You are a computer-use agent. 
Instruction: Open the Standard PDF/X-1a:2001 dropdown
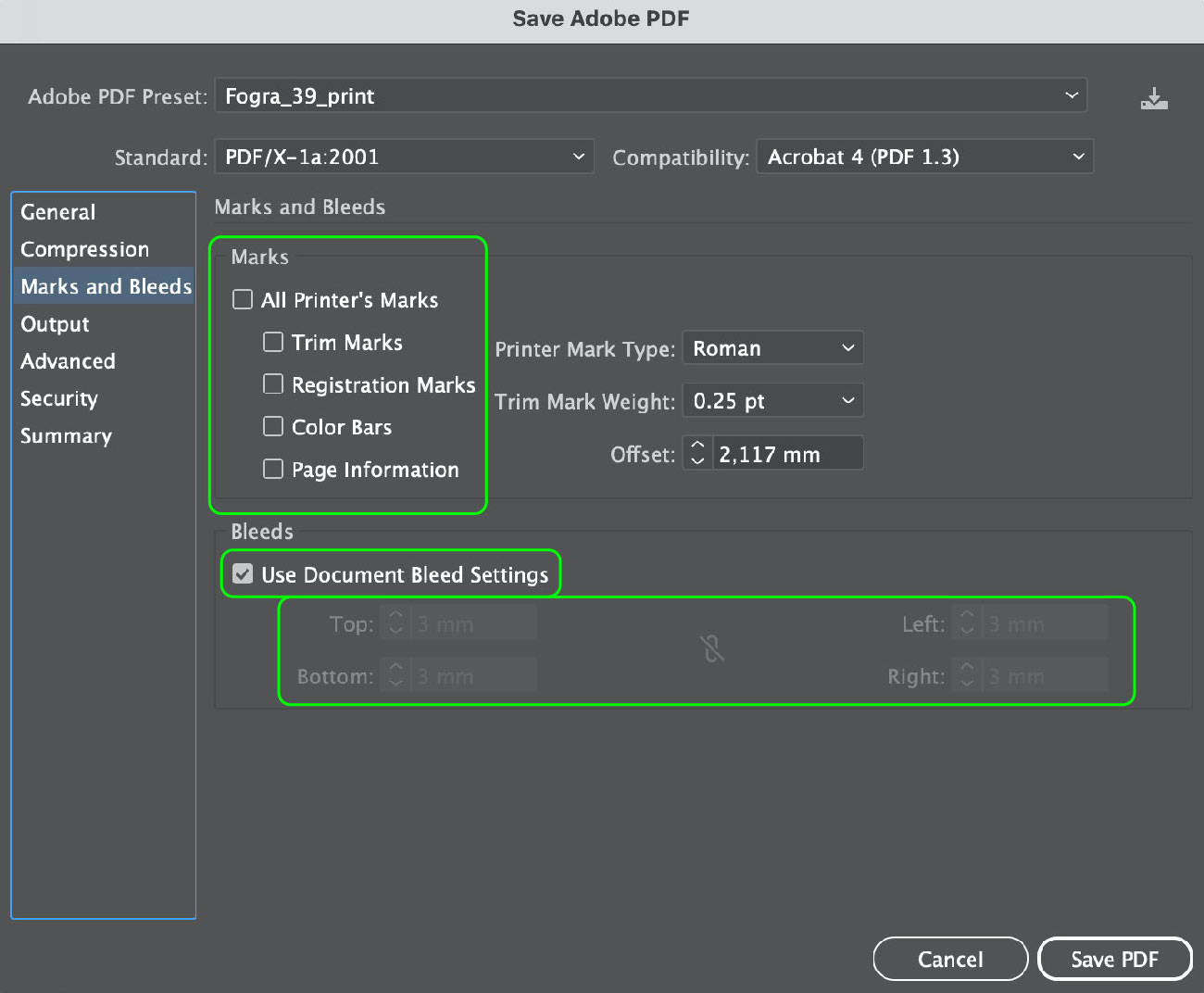404,157
